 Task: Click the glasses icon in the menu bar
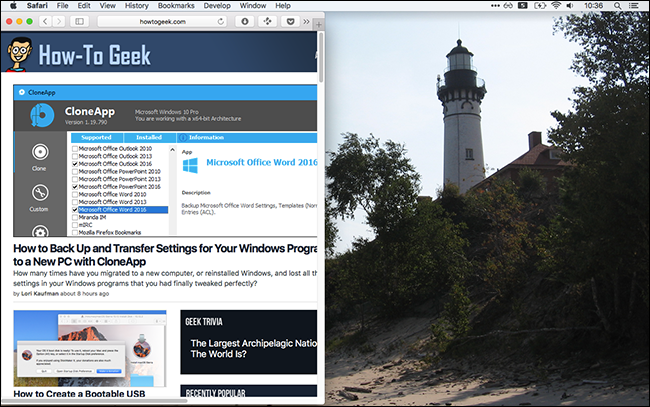[508, 5]
